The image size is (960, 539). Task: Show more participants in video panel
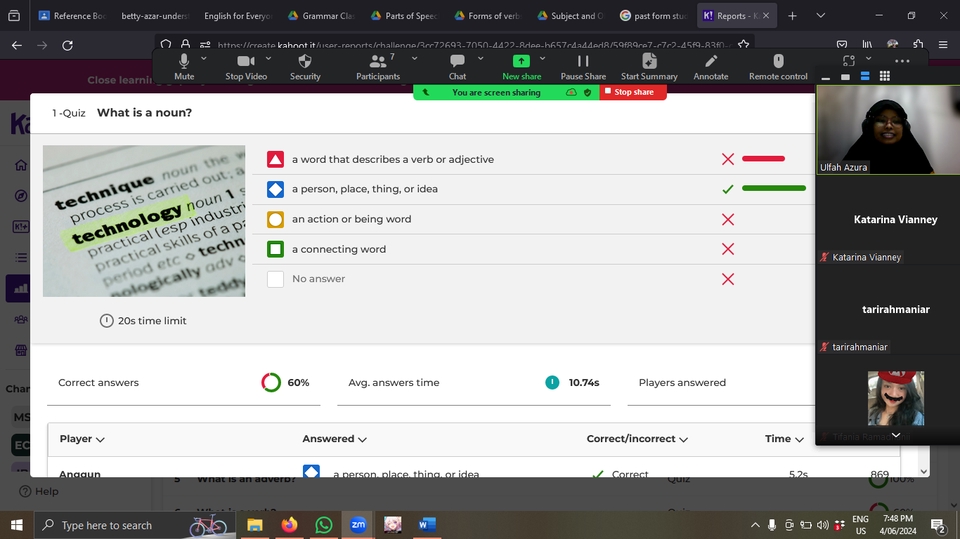click(x=896, y=435)
